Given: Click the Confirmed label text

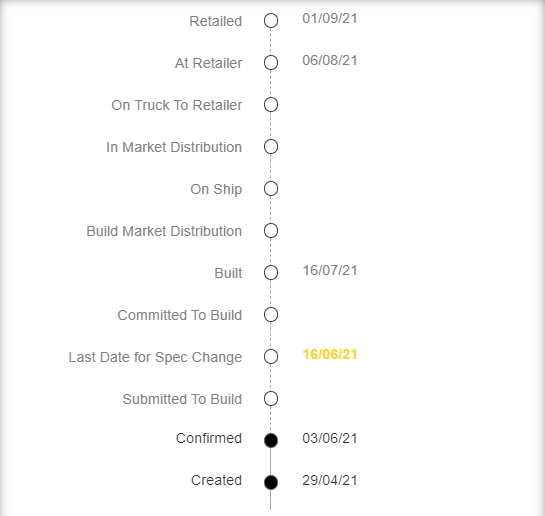Looking at the screenshot, I should coord(209,438).
